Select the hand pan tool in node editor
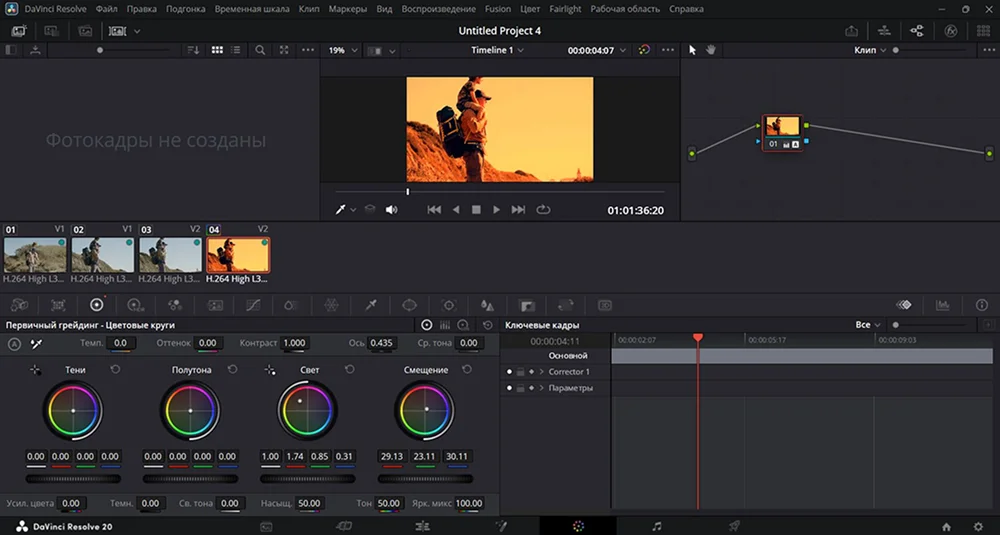Screen dimensions: 1000x535 pos(710,50)
